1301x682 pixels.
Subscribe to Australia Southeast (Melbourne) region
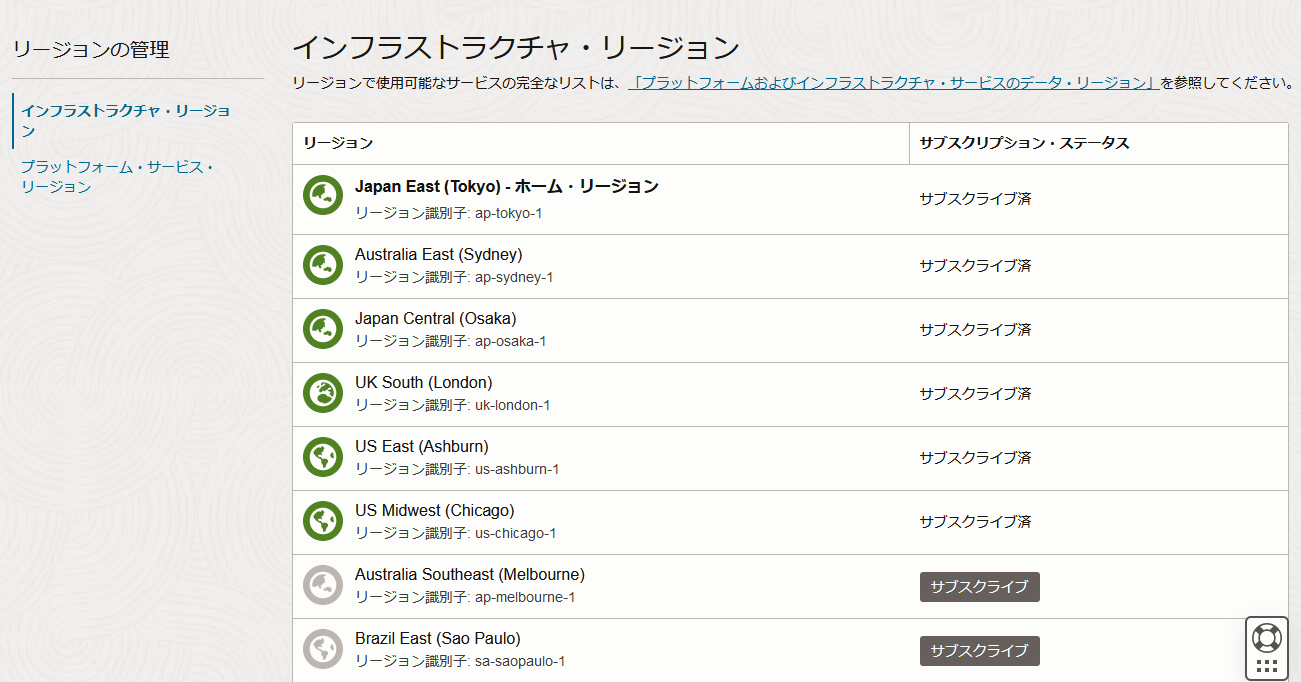tap(979, 587)
